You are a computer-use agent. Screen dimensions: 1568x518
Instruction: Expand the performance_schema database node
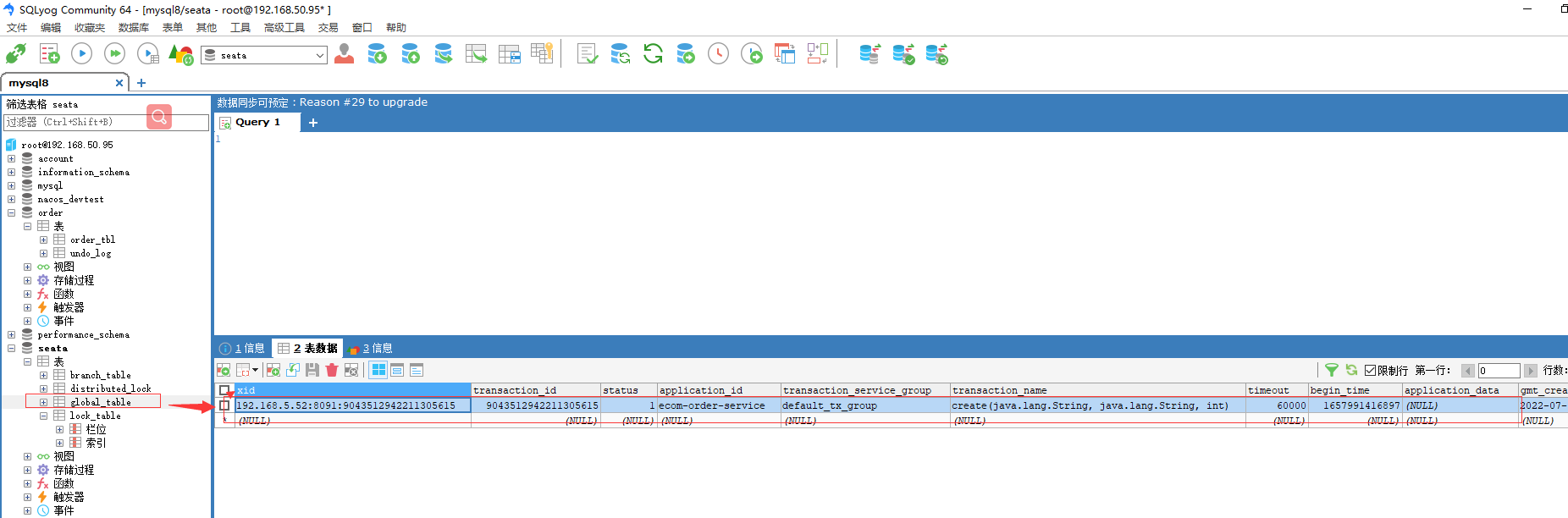pos(11,334)
